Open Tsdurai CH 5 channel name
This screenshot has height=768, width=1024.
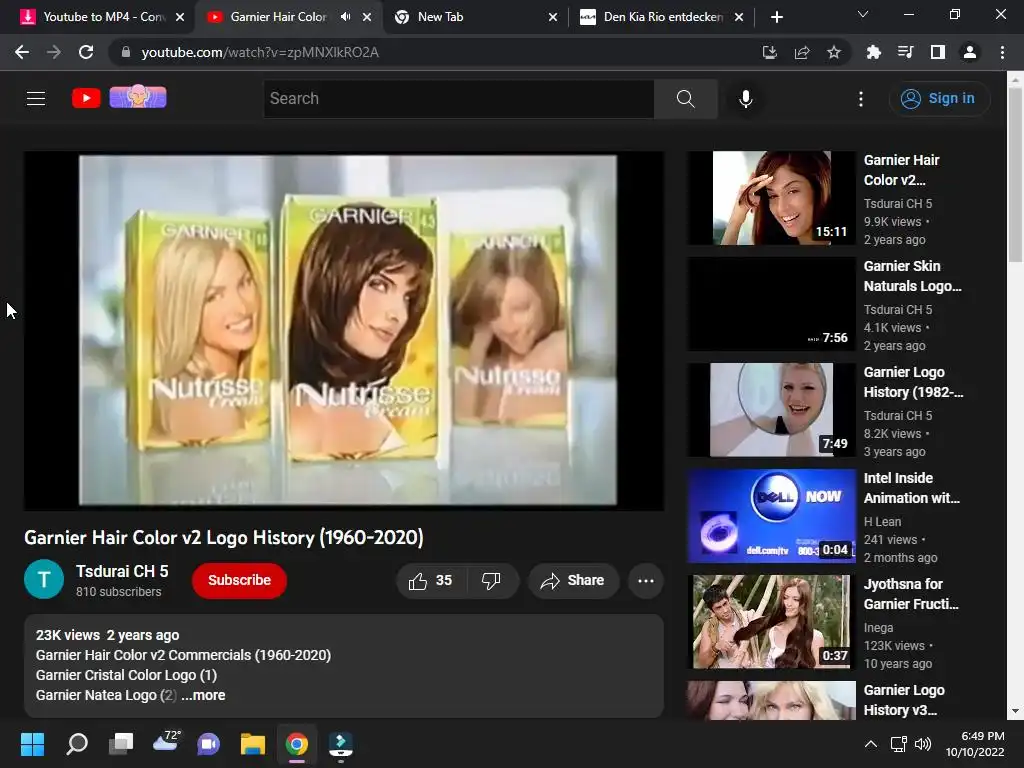tap(122, 571)
